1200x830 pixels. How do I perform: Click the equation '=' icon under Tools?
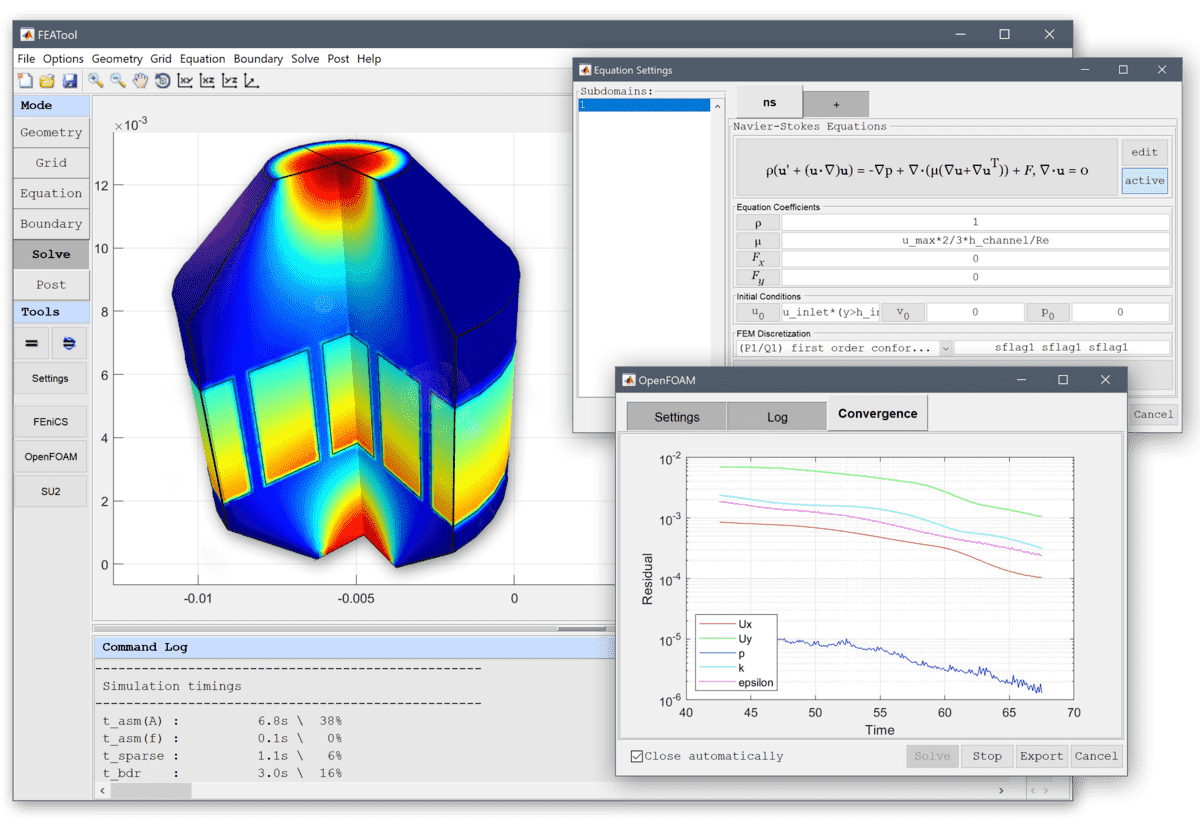click(x=31, y=344)
